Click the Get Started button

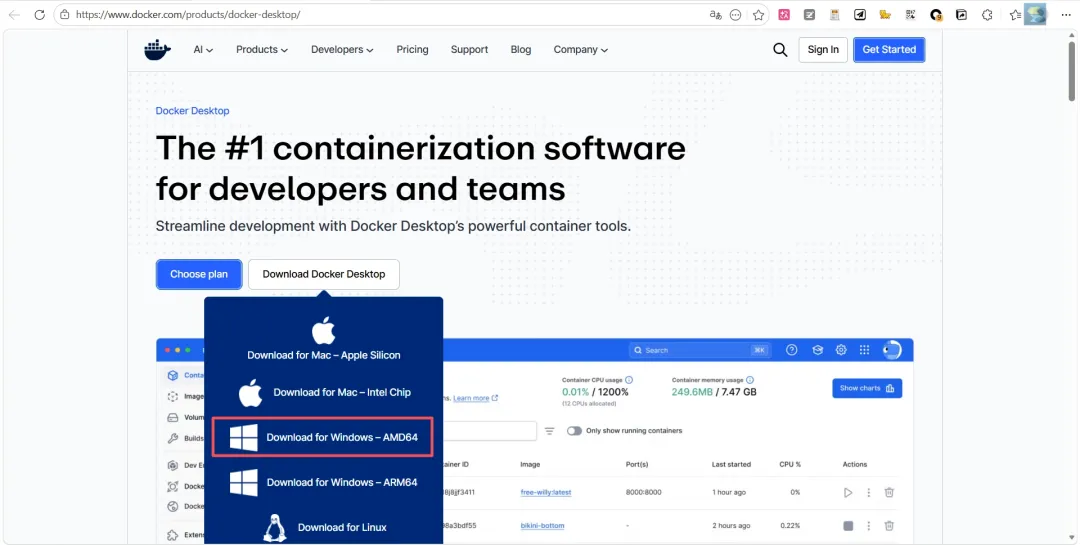coord(889,50)
